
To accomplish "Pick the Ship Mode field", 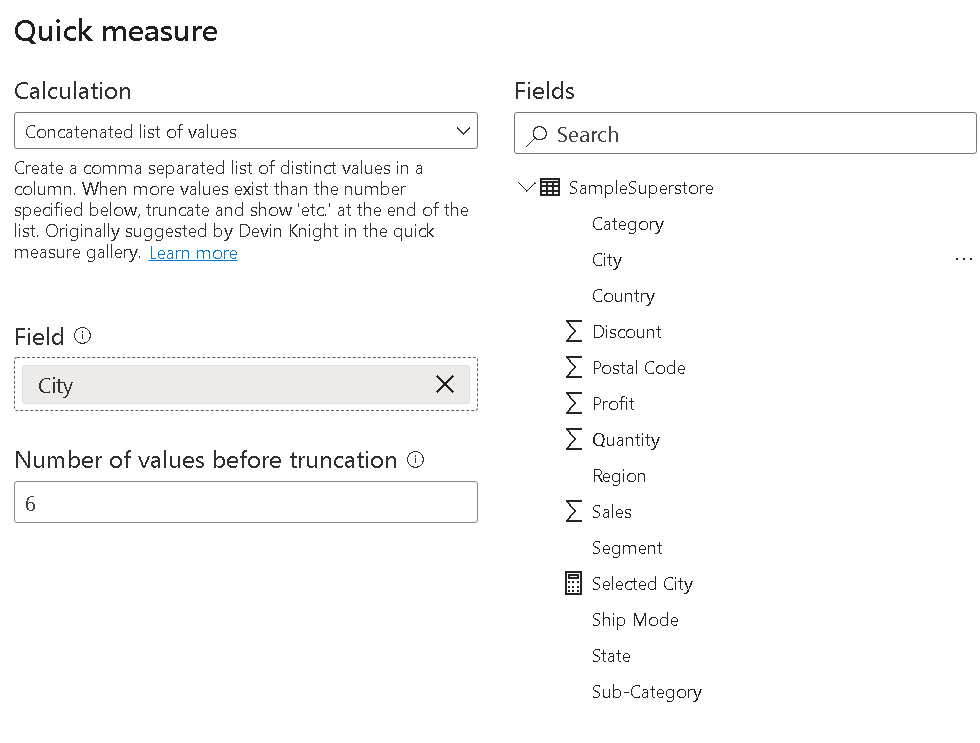I will [635, 620].
